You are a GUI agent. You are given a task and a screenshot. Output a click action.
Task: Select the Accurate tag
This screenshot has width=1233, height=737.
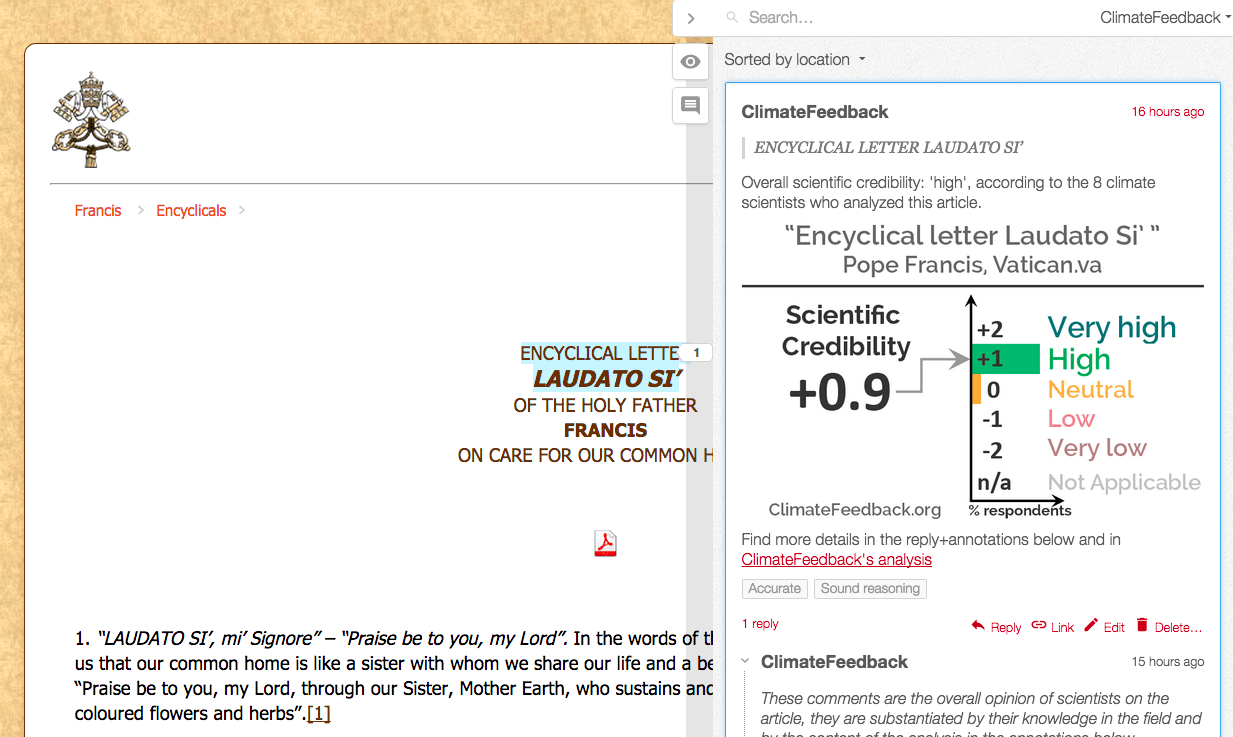775,589
